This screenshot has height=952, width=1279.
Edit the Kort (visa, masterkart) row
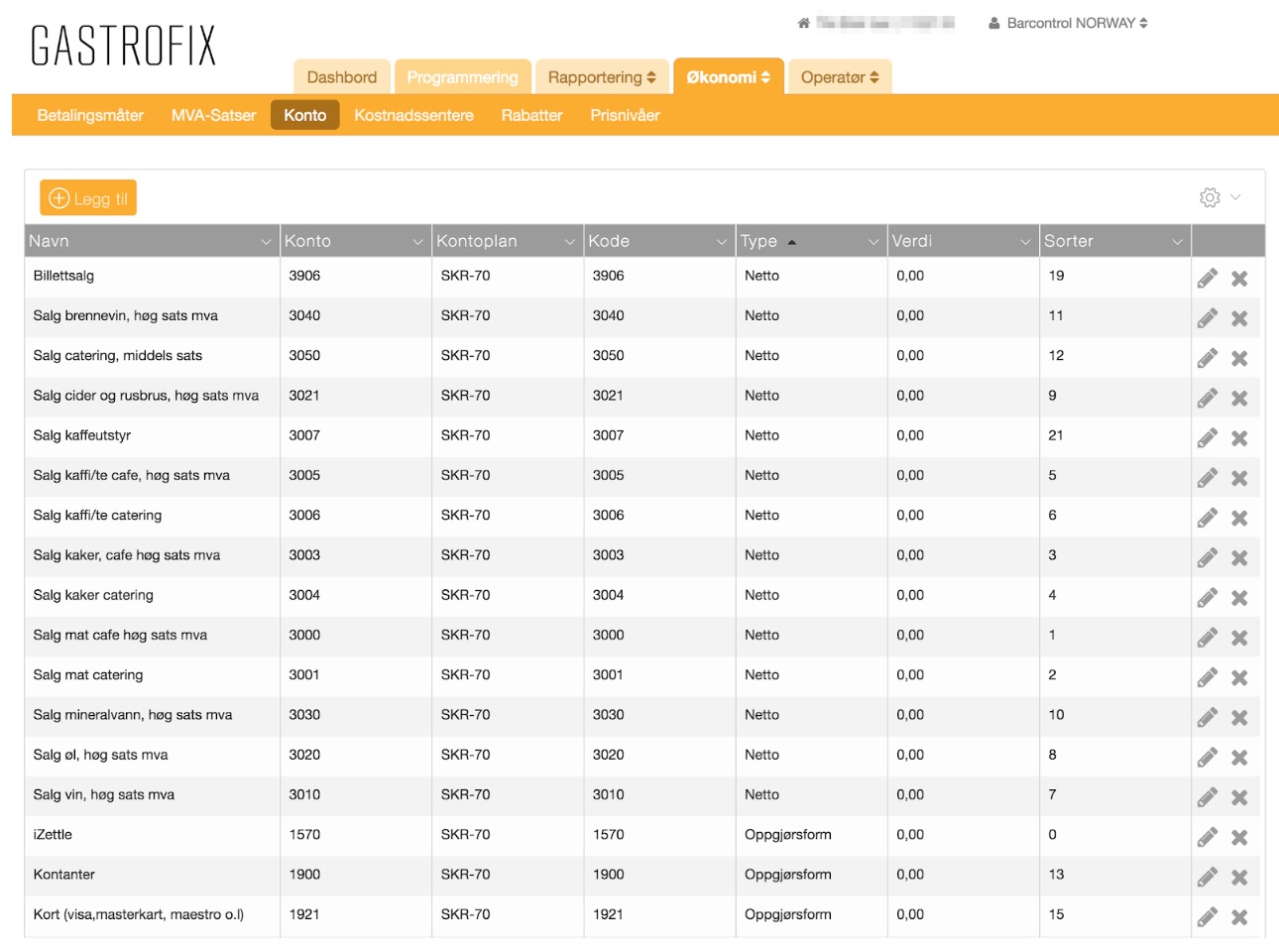1207,917
